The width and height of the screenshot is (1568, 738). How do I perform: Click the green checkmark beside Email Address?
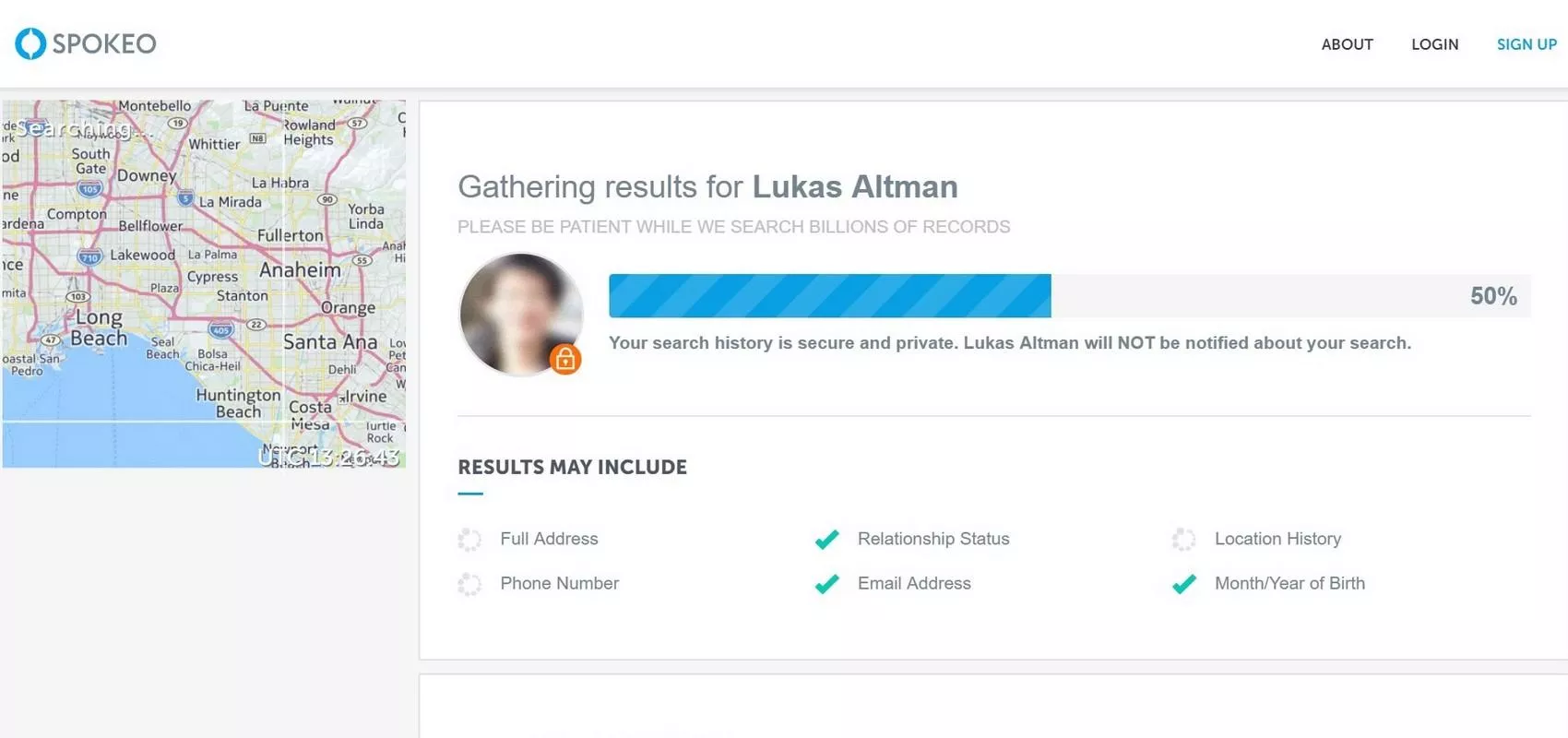pos(827,584)
